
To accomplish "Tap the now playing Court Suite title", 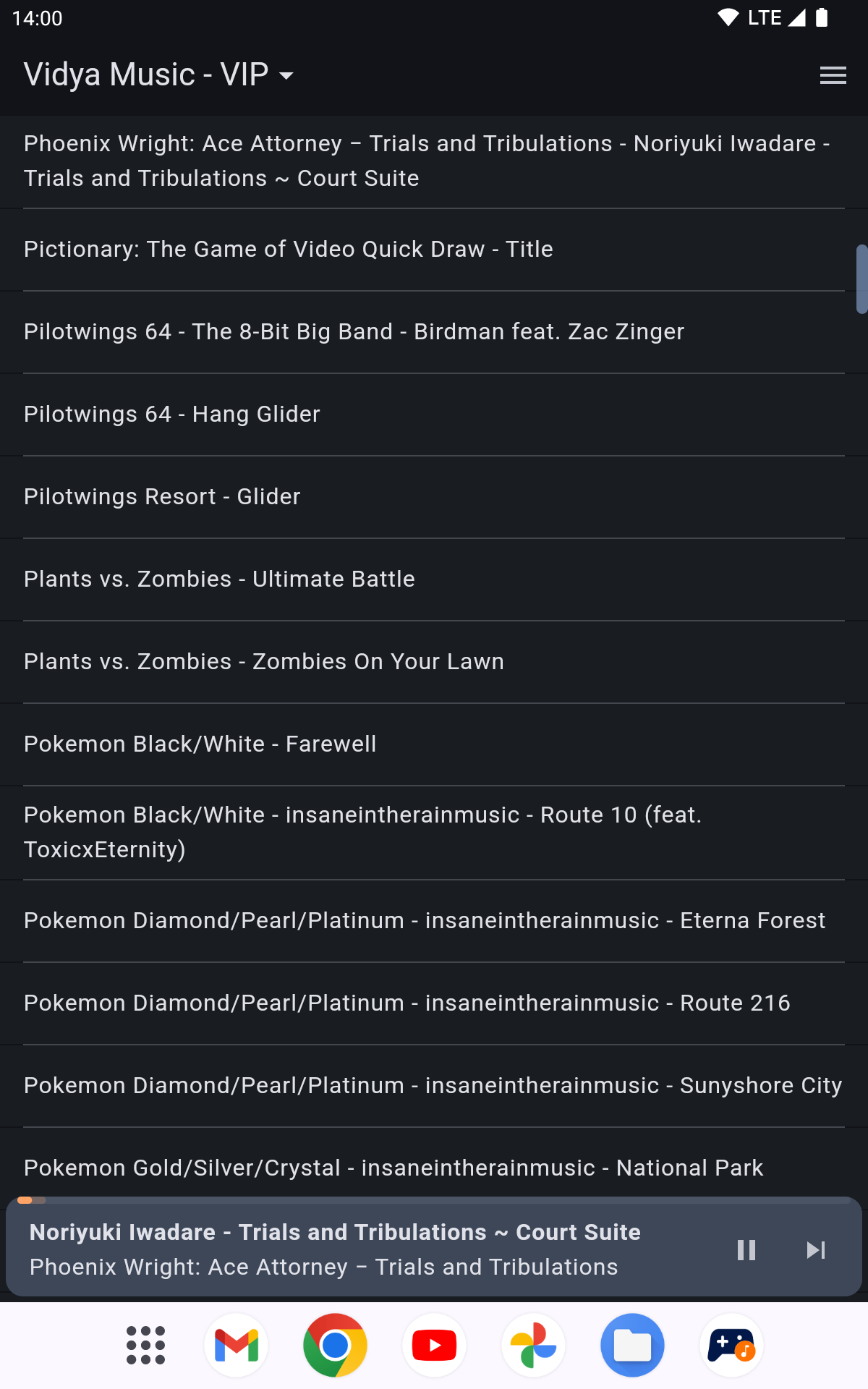I will pos(335,1233).
